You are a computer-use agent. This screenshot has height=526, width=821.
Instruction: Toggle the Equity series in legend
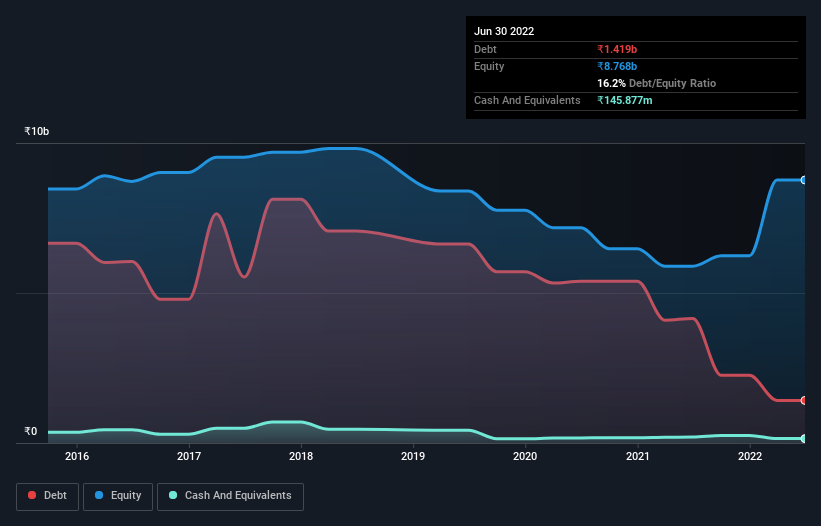point(118,496)
